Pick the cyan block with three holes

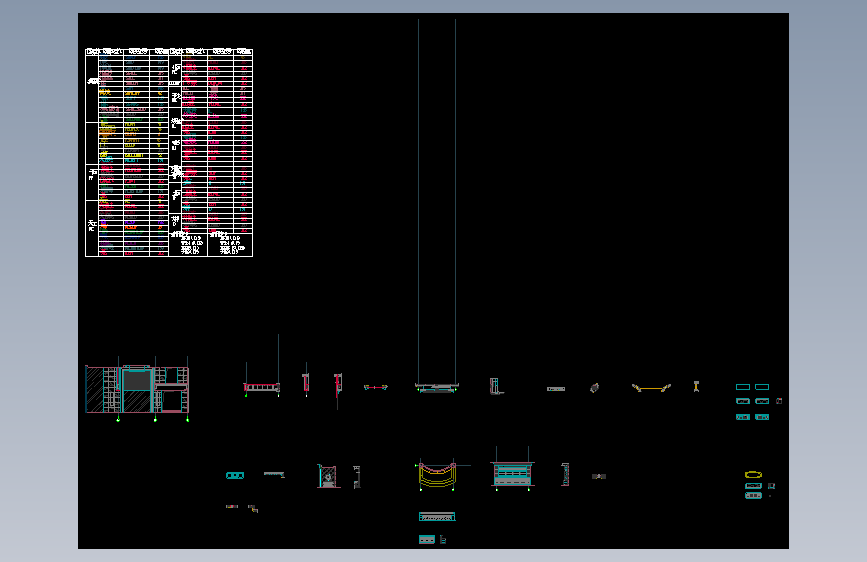point(235,475)
